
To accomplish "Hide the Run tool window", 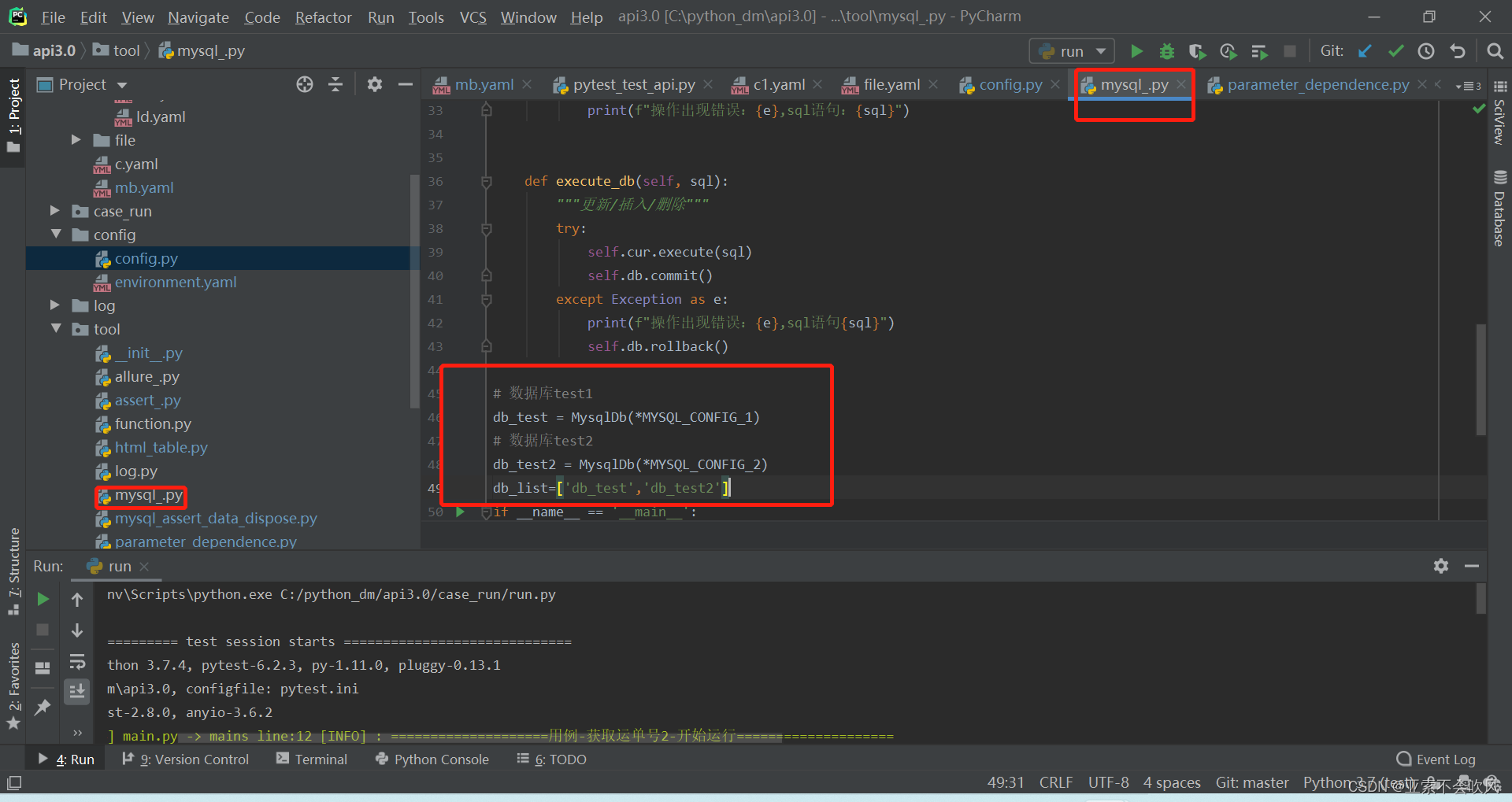I will pyautogui.click(x=1472, y=566).
